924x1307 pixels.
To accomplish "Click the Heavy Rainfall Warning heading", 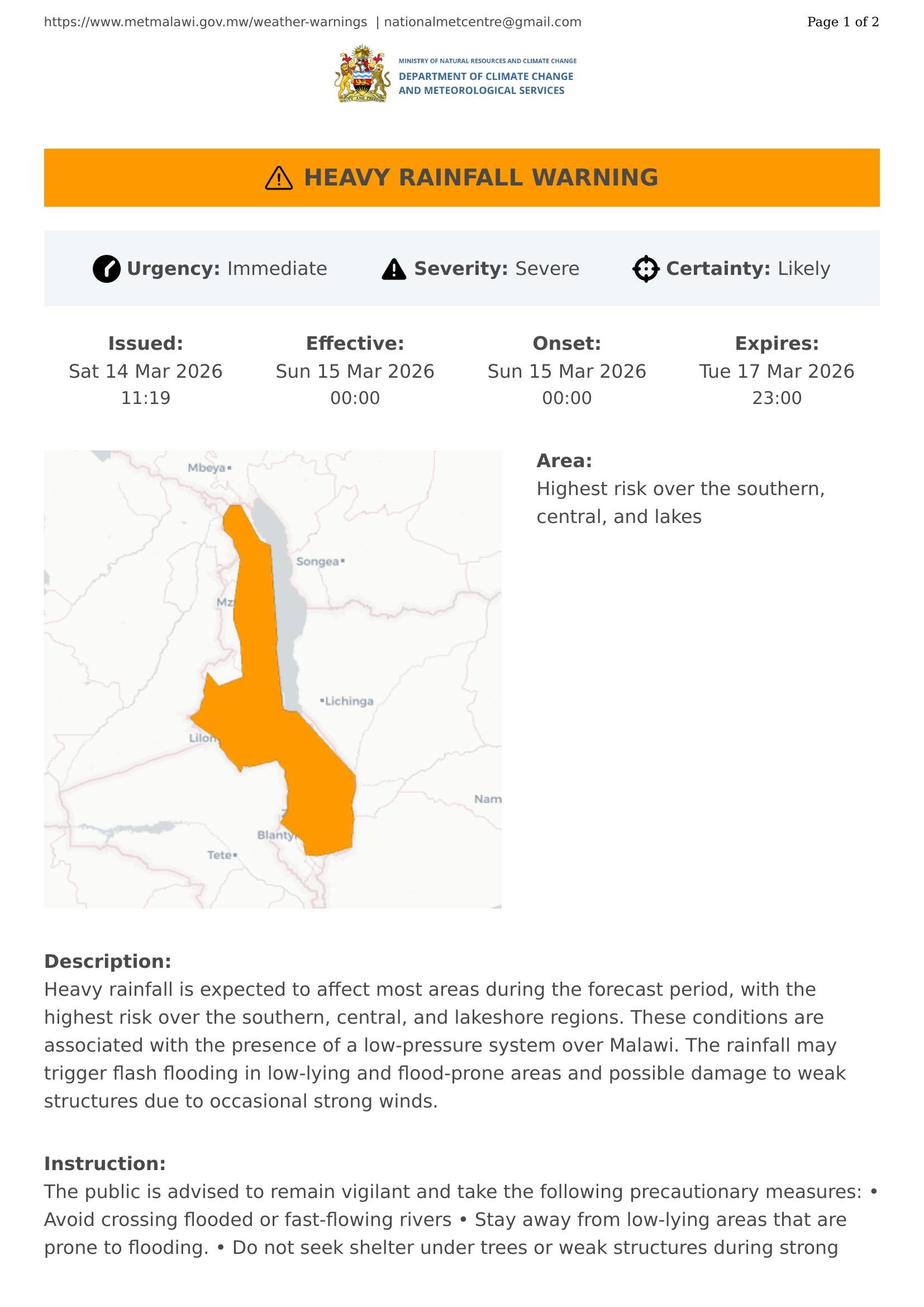I will [481, 178].
